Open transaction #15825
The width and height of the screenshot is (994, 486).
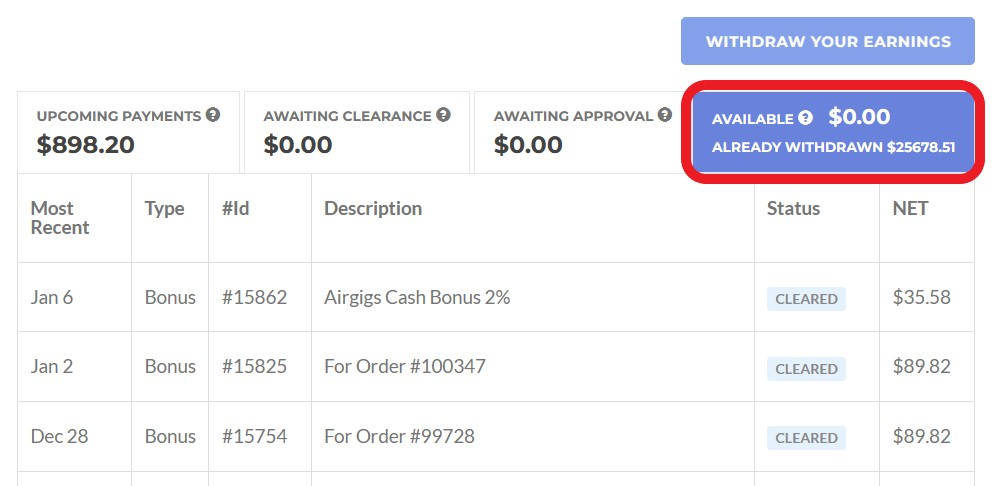pos(254,366)
